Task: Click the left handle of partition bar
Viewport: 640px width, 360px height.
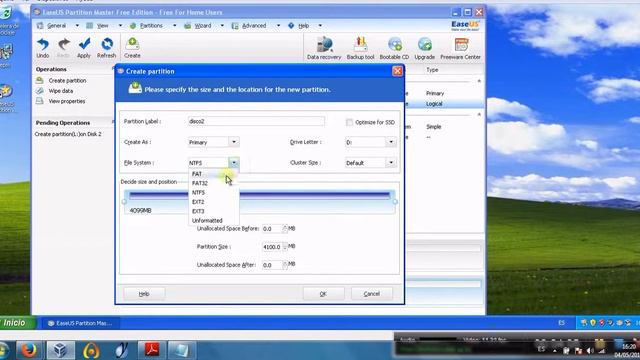Action: tap(124, 202)
